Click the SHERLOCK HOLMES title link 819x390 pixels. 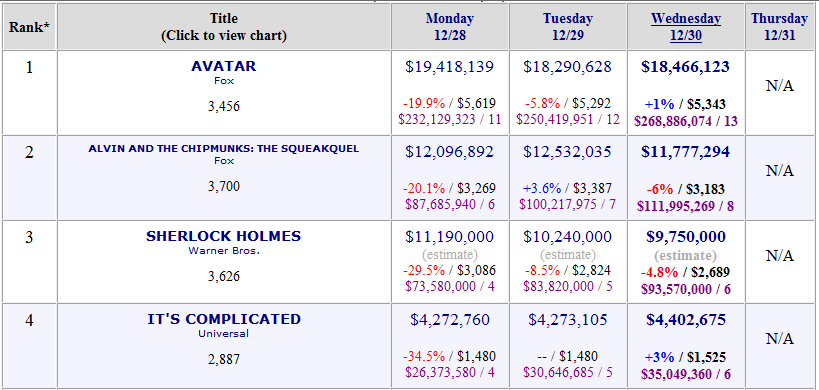[x=224, y=236]
